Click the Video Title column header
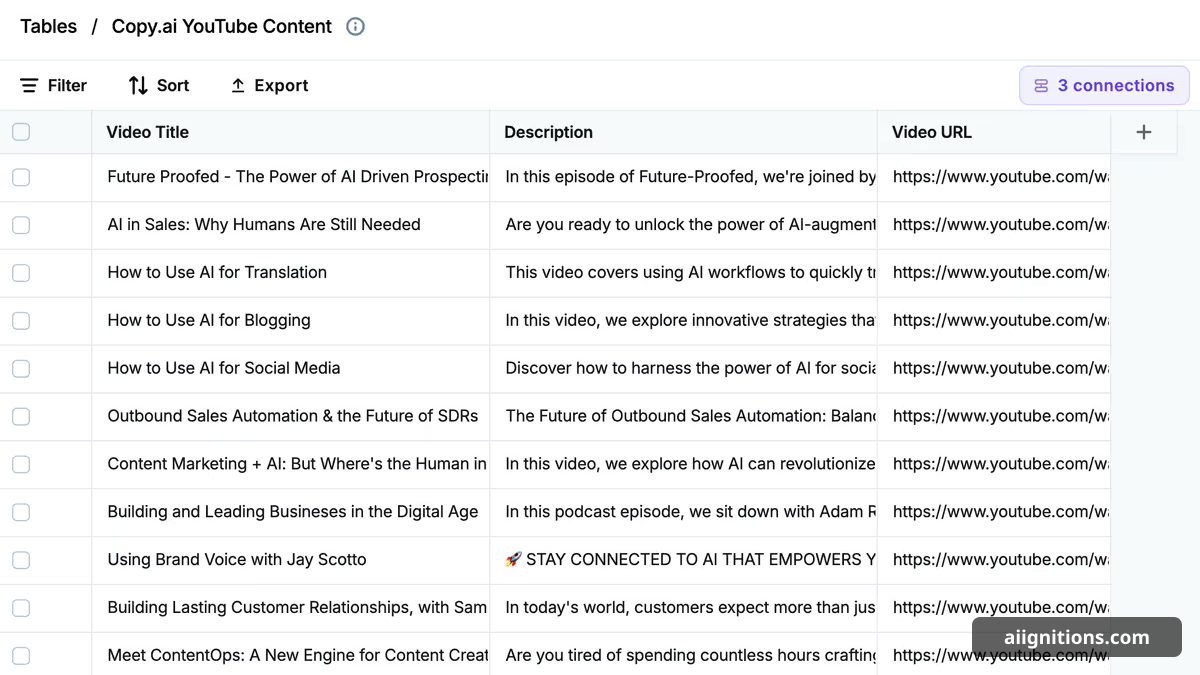This screenshot has width=1200, height=675. point(291,132)
